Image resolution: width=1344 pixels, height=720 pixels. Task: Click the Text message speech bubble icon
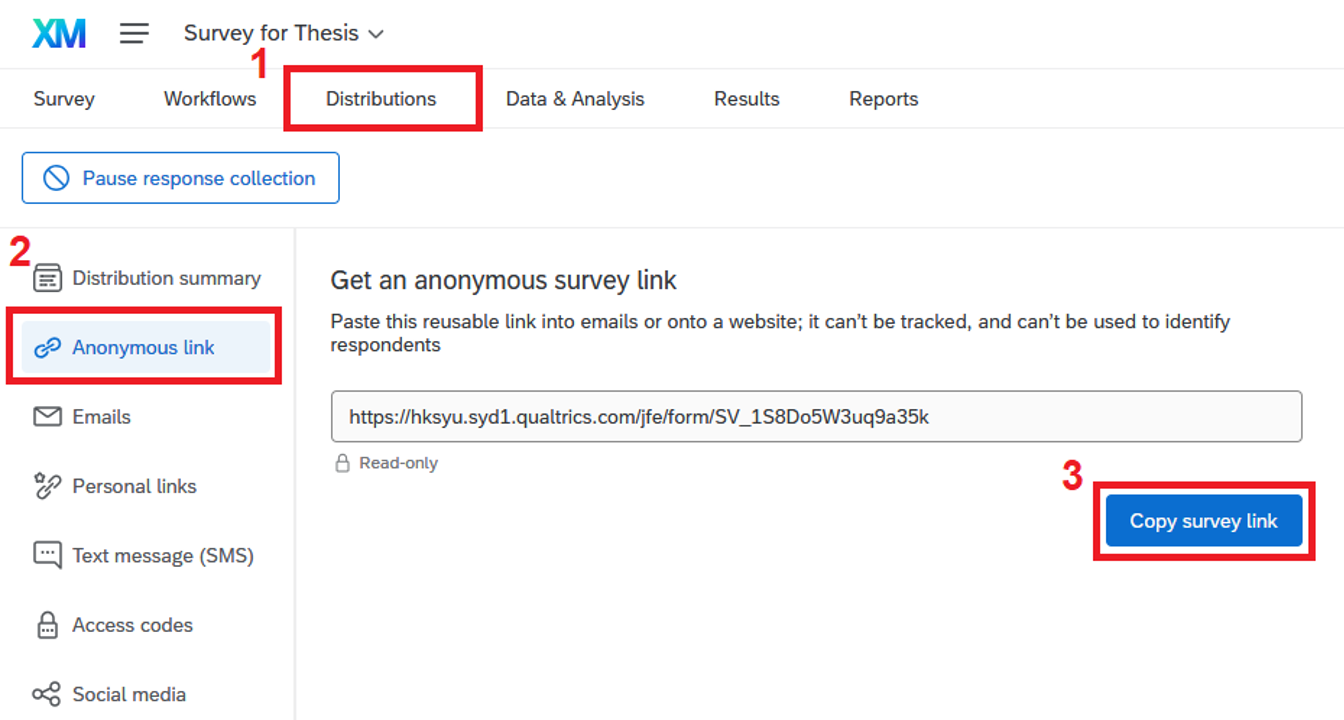[47, 555]
